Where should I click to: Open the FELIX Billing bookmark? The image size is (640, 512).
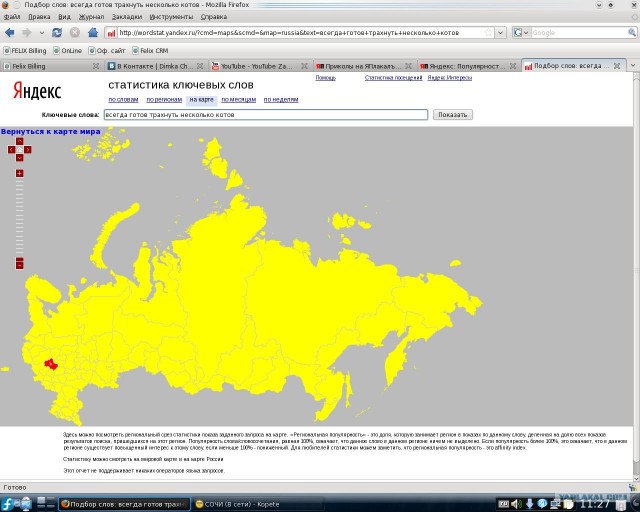(25, 51)
